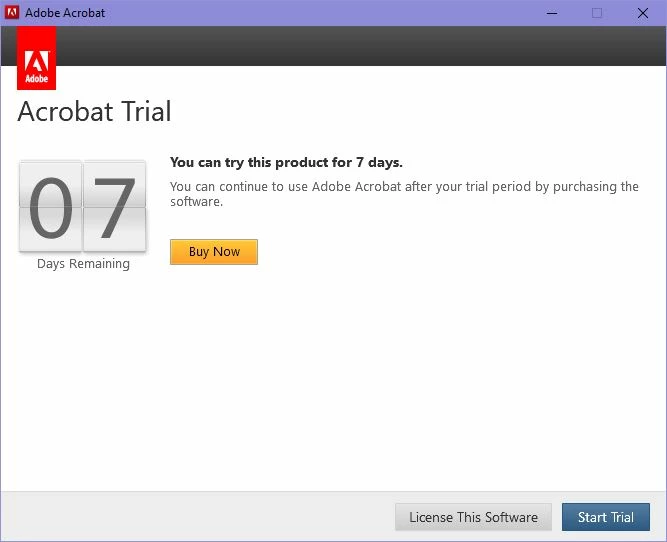667x542 pixels.
Task: Minimize the Adobe Acrobat window
Action: [552, 13]
